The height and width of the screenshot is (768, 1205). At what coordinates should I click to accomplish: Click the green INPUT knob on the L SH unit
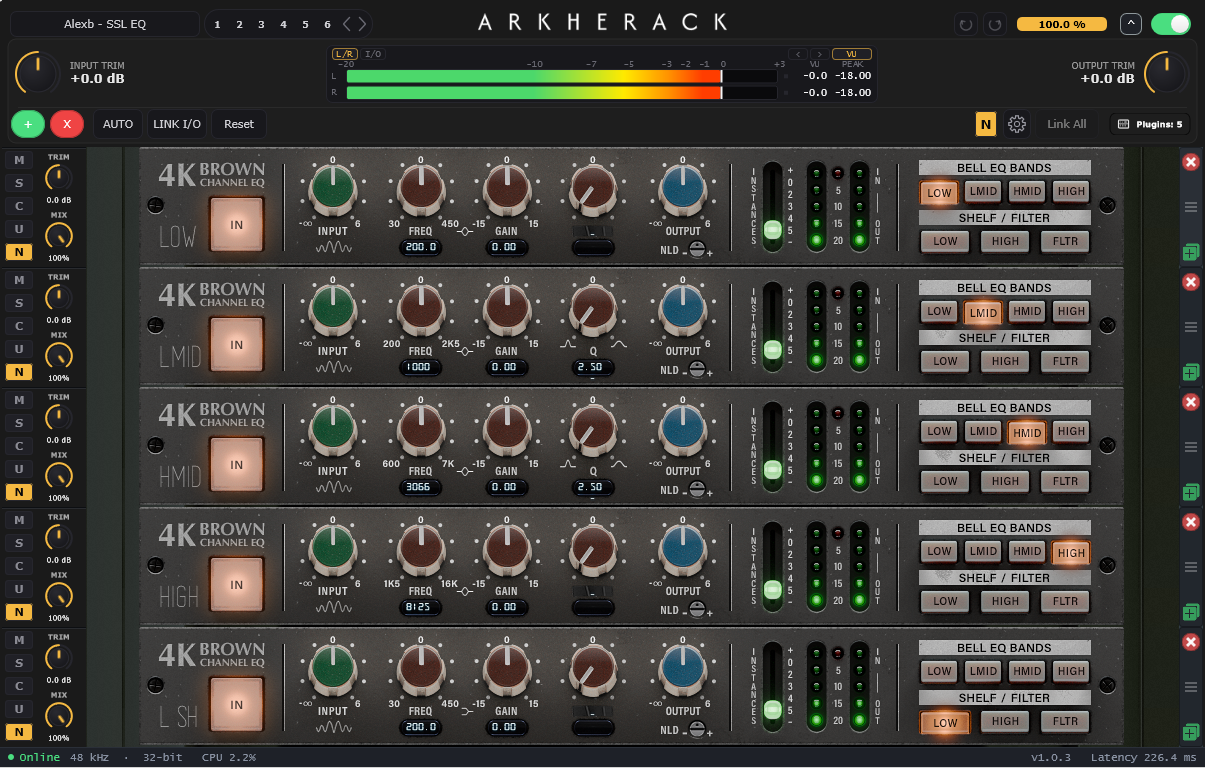[x=333, y=670]
